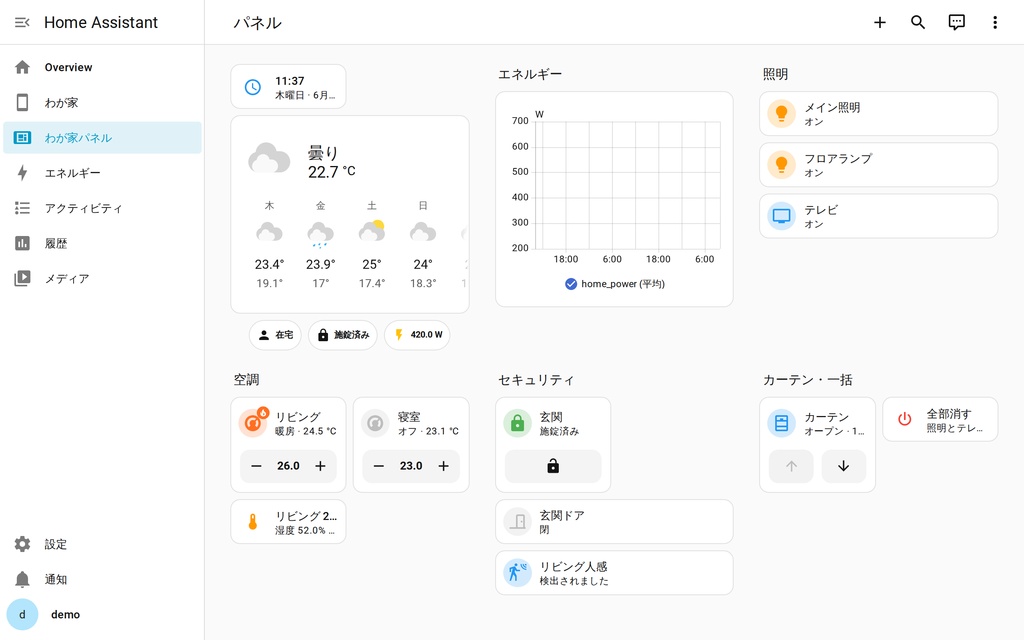The height and width of the screenshot is (640, 1024).
Task: Click the 照明 section heading
Action: [775, 74]
